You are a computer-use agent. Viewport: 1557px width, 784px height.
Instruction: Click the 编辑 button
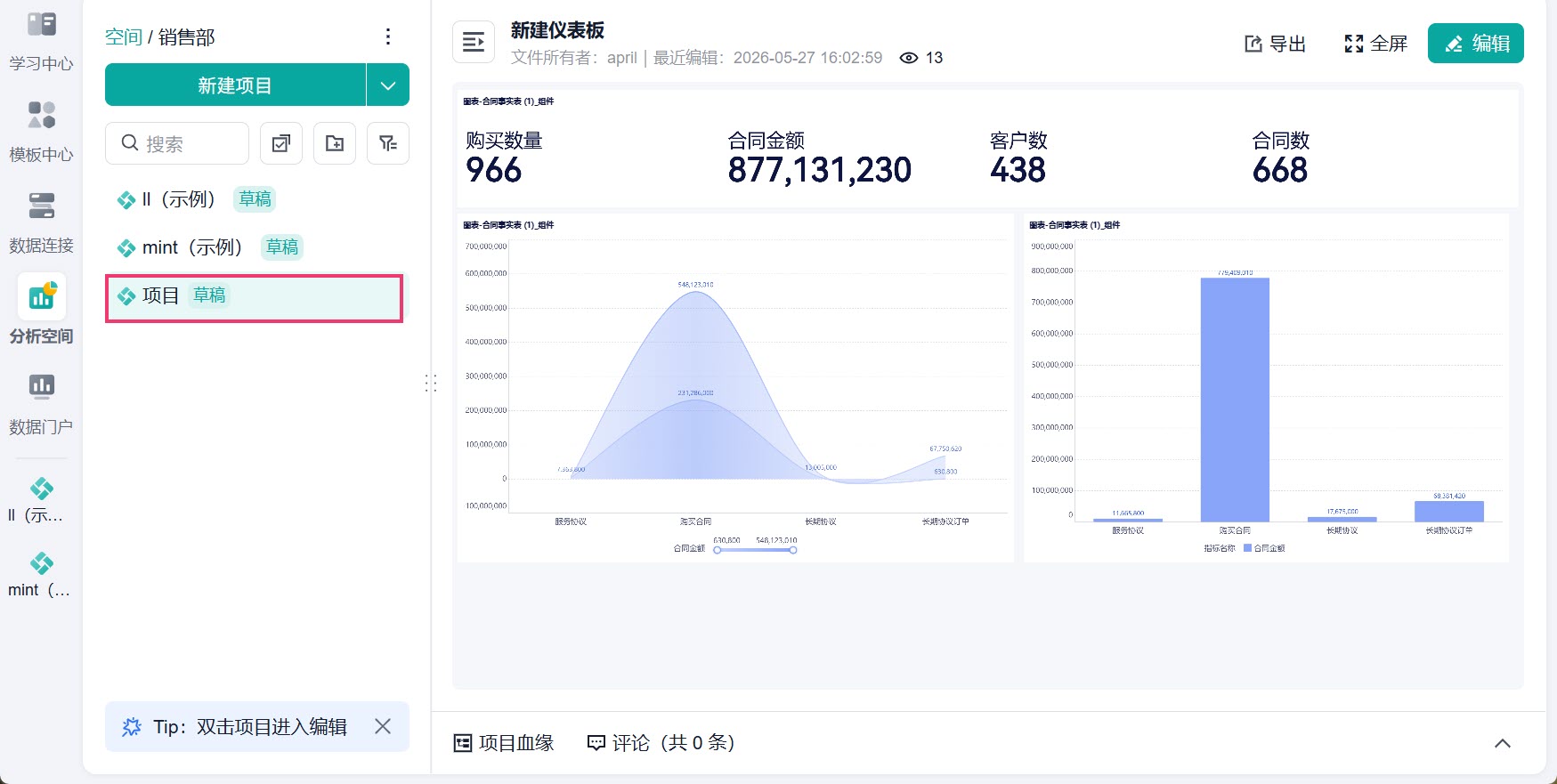[x=1476, y=44]
